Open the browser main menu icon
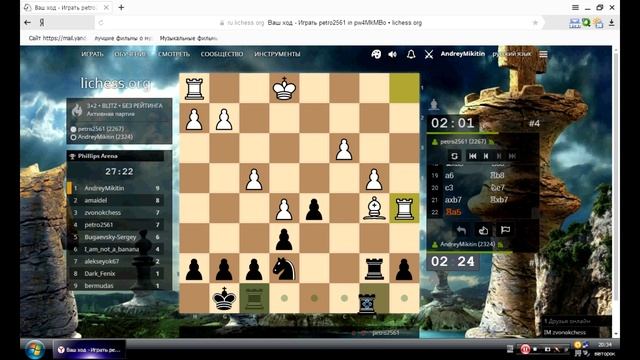The image size is (640, 360). pos(575,7)
